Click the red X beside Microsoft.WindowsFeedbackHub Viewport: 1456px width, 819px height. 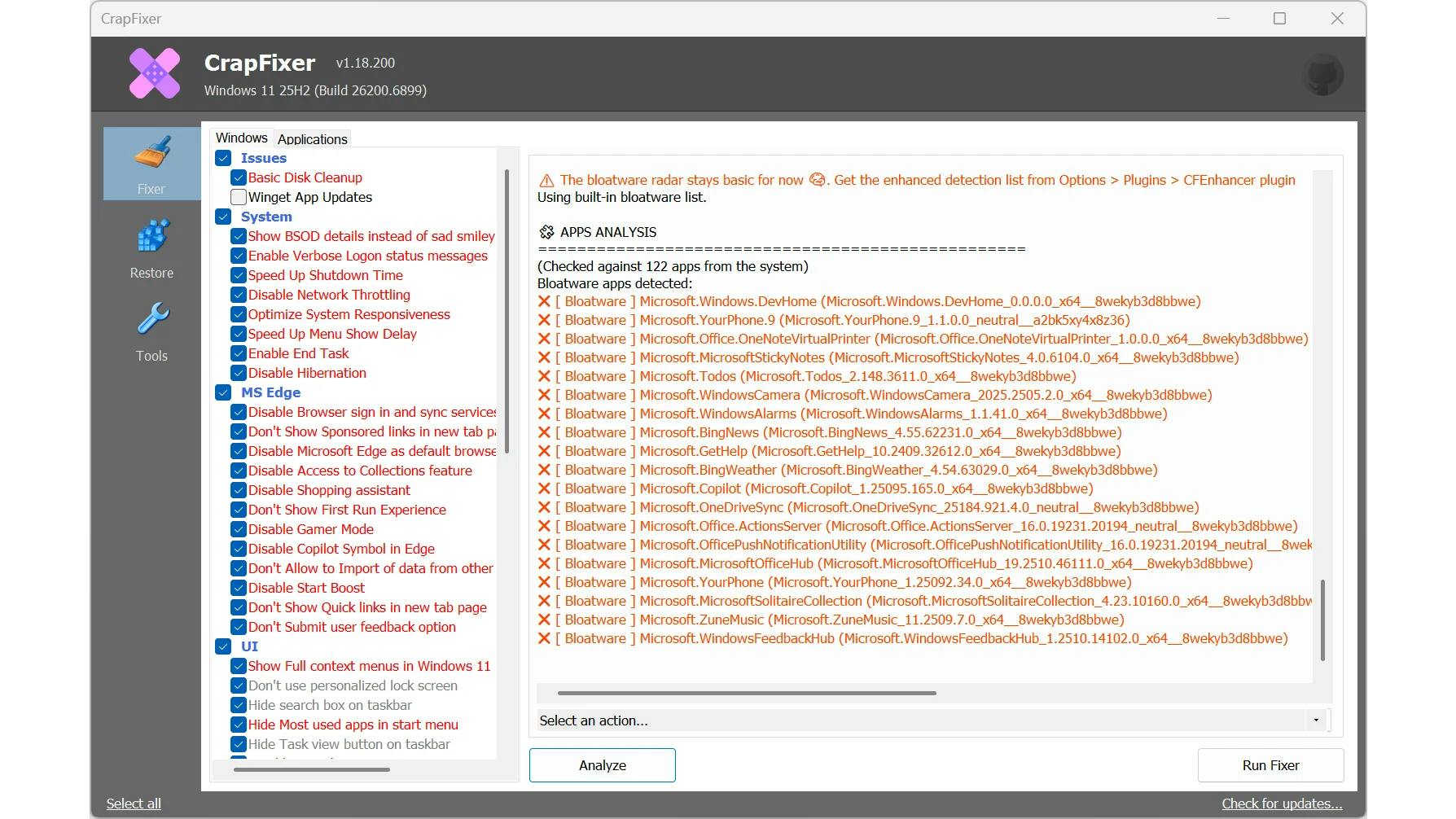544,639
